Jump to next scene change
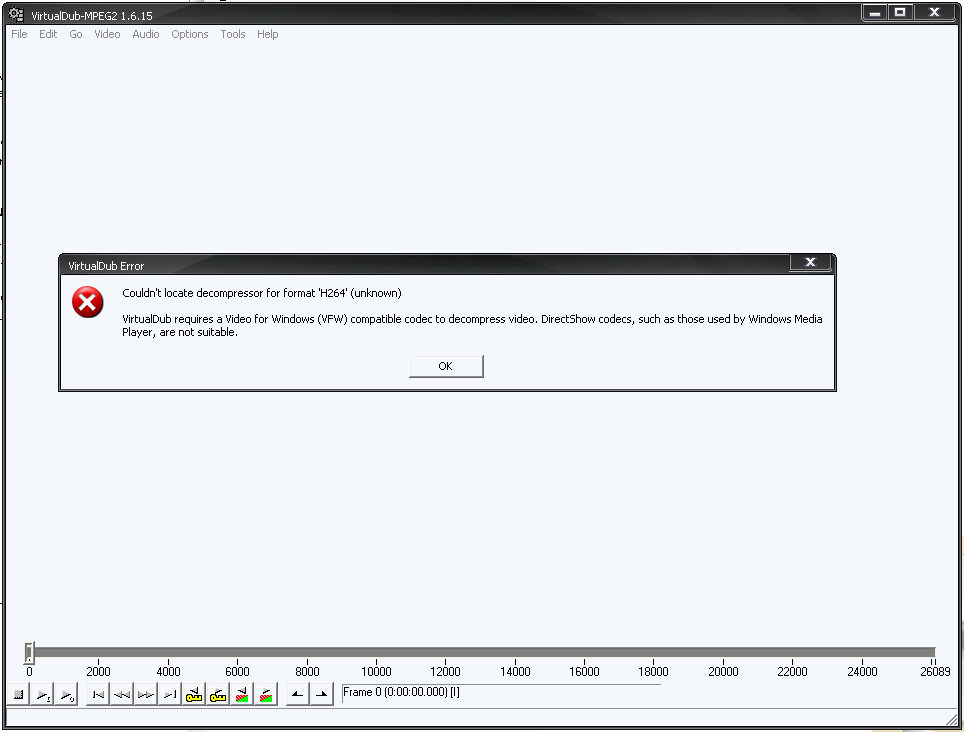The width and height of the screenshot is (964, 732). 266,695
